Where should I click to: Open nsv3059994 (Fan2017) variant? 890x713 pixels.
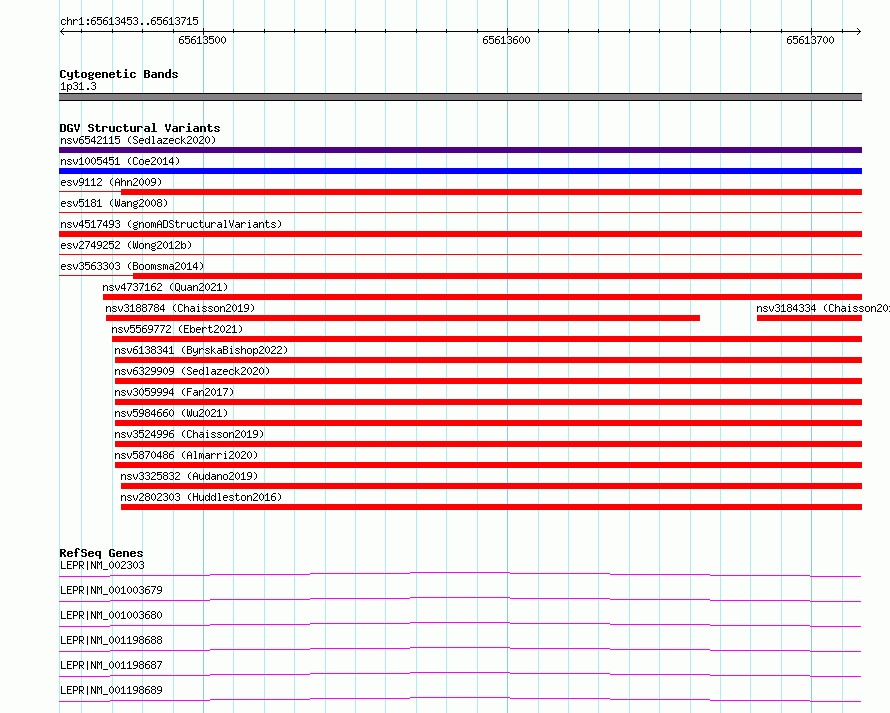click(x=174, y=392)
